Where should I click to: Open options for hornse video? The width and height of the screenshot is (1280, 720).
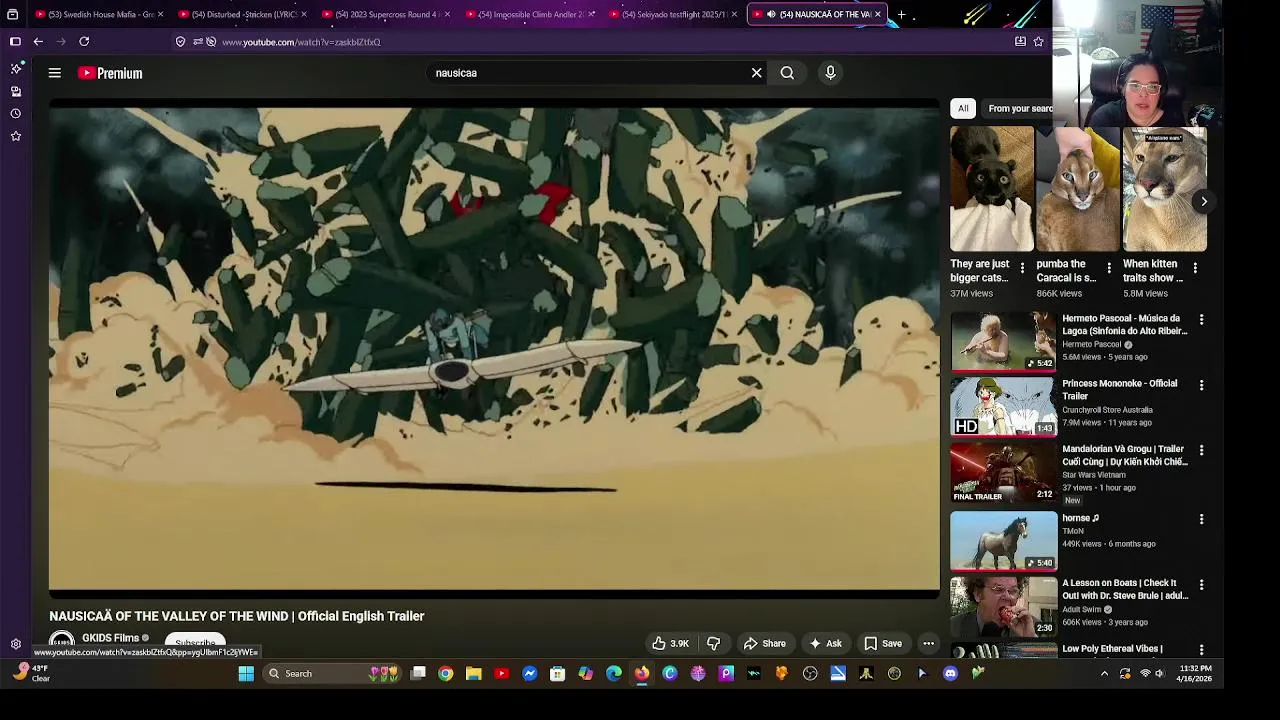pos(1202,520)
